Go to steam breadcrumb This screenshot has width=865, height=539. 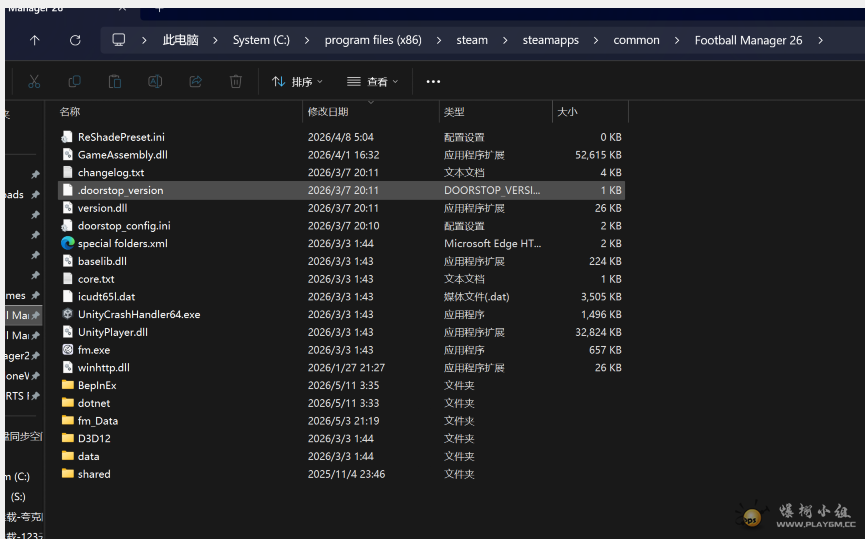(x=472, y=40)
